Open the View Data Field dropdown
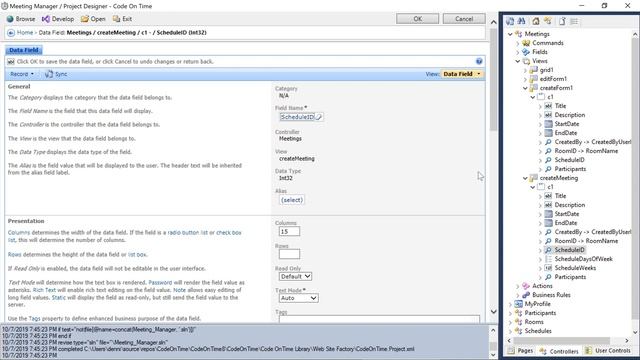 [x=462, y=74]
